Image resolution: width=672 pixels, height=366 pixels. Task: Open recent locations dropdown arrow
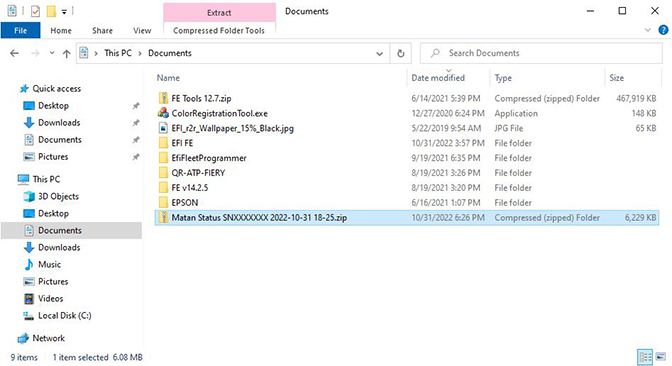[52, 53]
